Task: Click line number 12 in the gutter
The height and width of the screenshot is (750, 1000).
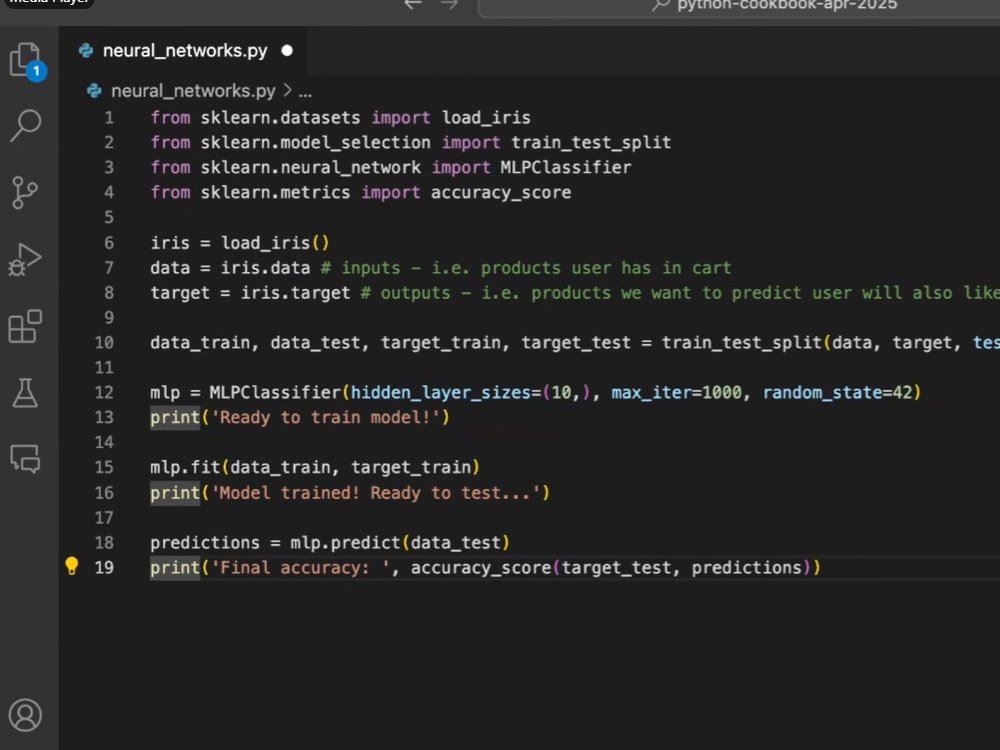Action: pos(104,393)
